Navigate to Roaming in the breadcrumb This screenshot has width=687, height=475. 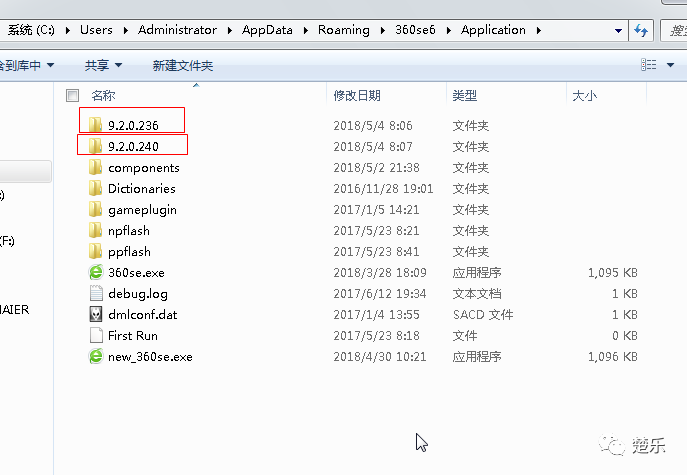pyautogui.click(x=344, y=30)
